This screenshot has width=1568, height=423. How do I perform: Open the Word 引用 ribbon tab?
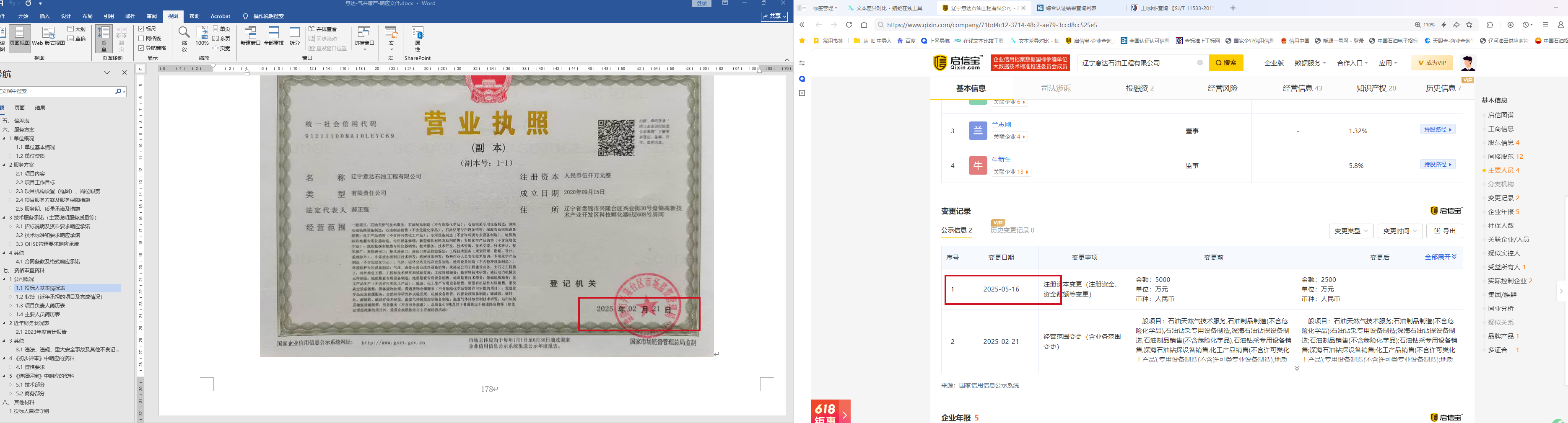[x=109, y=16]
